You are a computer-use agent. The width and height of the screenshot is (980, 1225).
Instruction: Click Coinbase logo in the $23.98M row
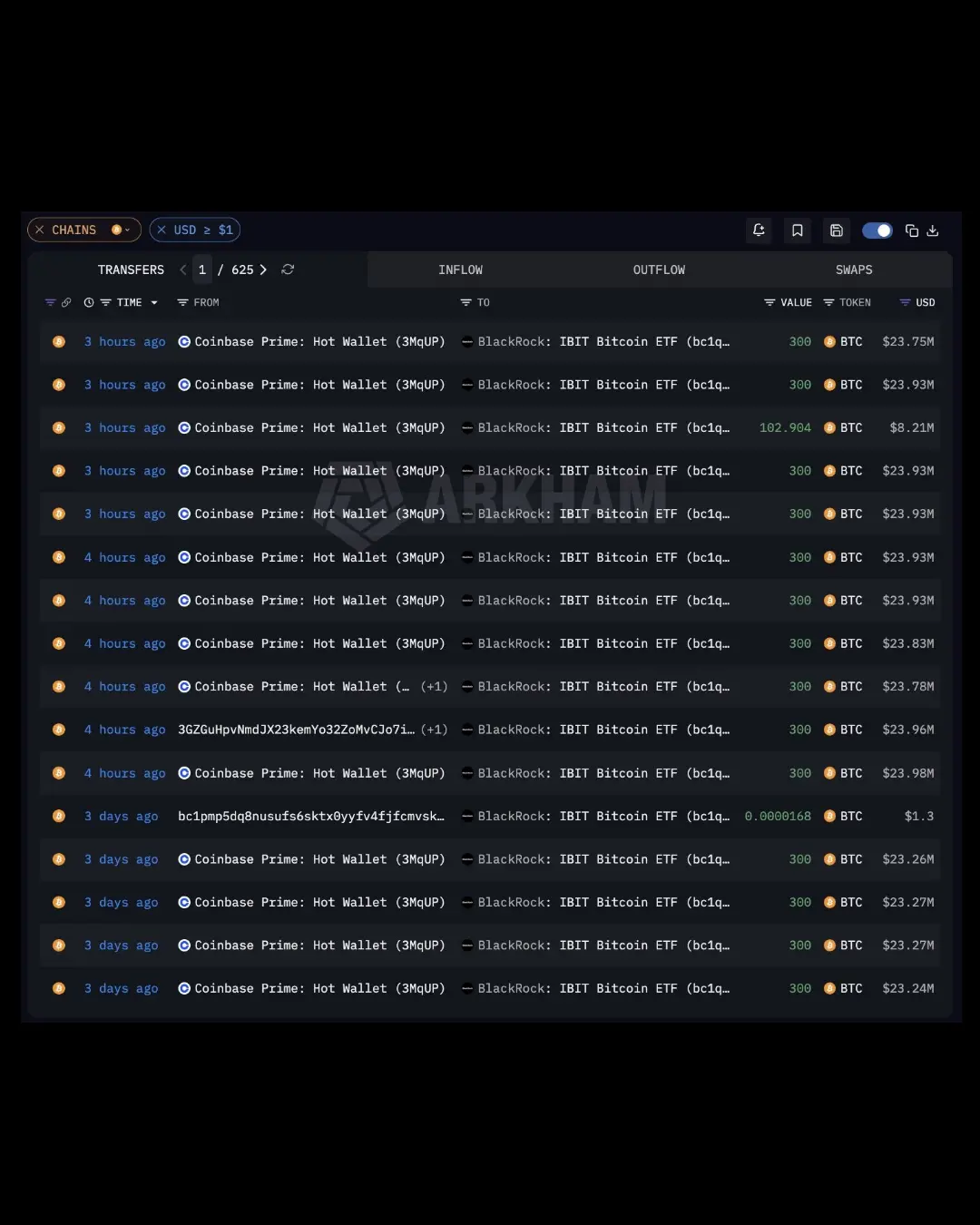pyautogui.click(x=184, y=773)
